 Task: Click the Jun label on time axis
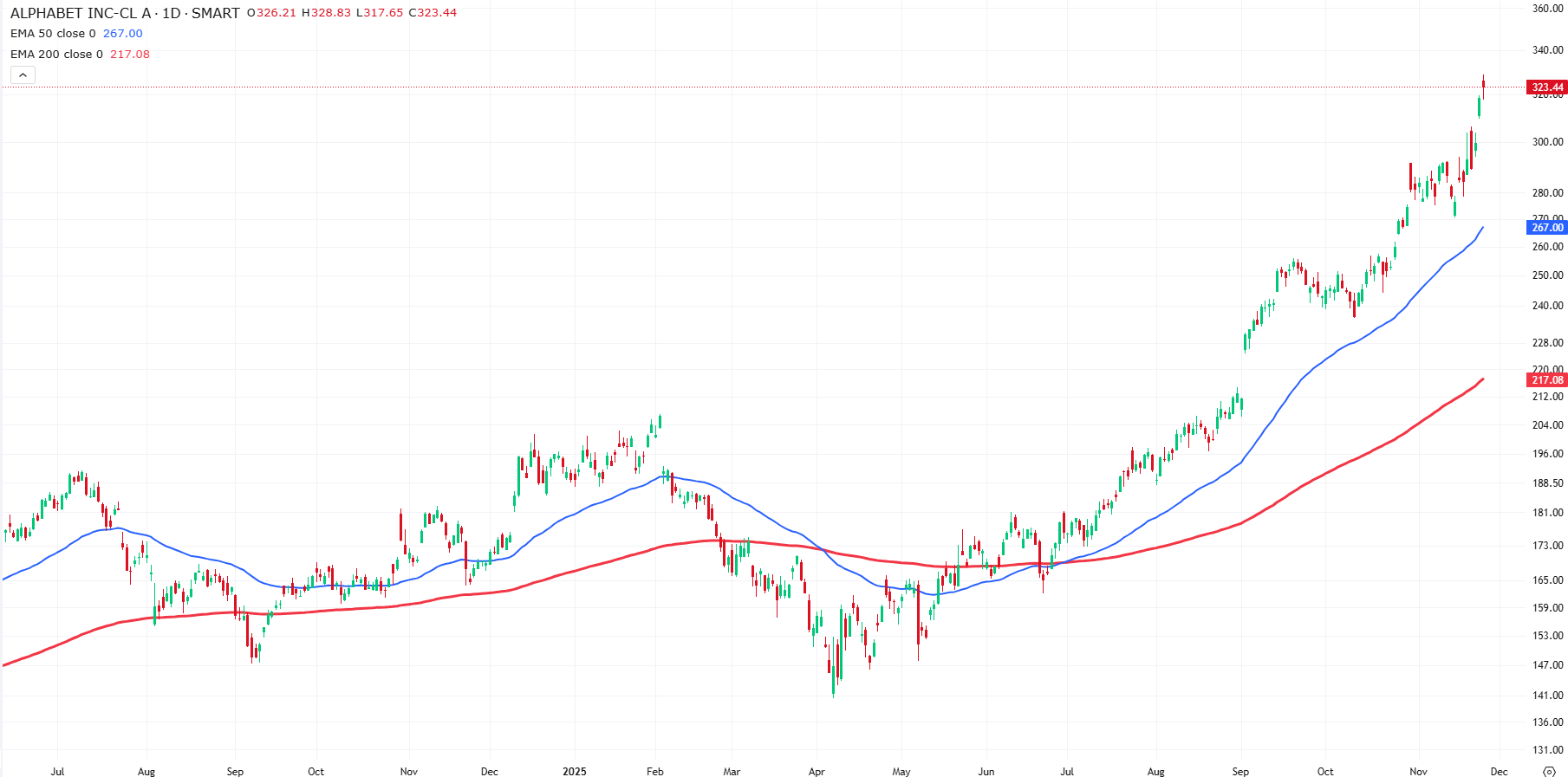986,771
